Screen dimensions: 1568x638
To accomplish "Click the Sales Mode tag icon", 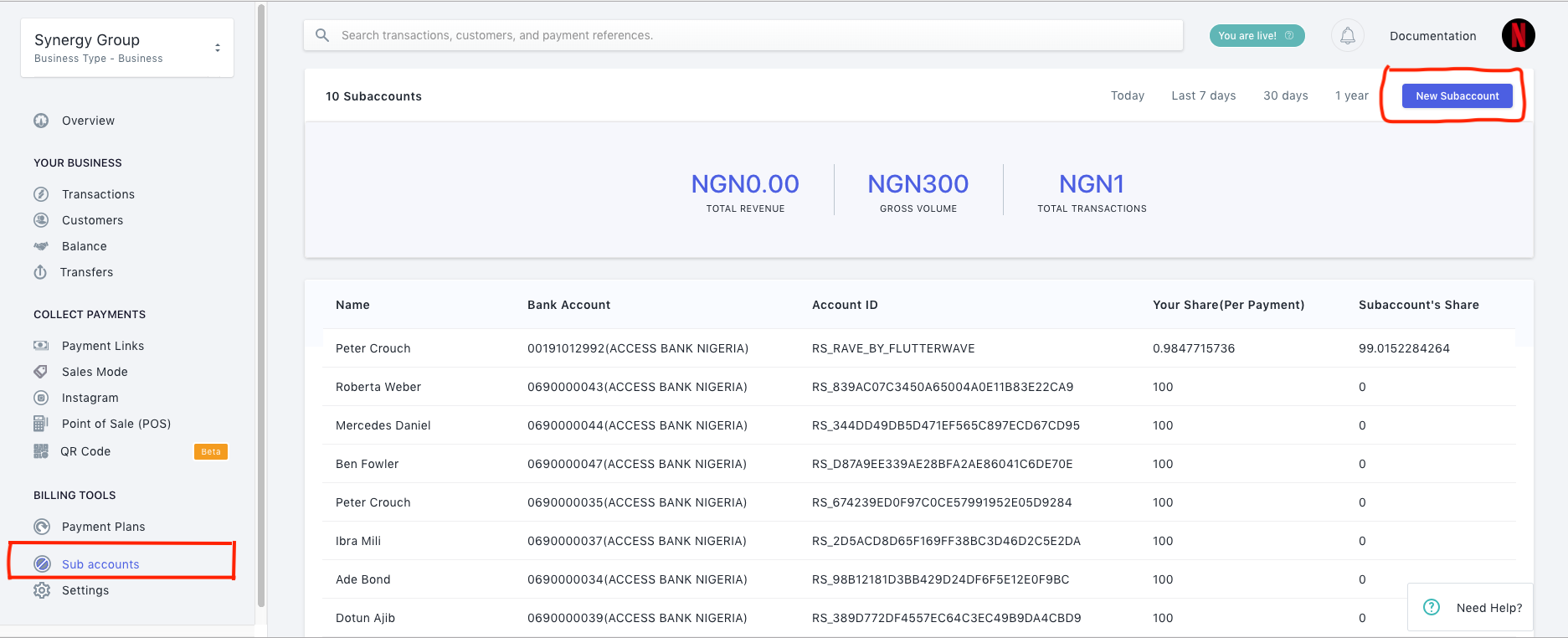I will (x=41, y=372).
